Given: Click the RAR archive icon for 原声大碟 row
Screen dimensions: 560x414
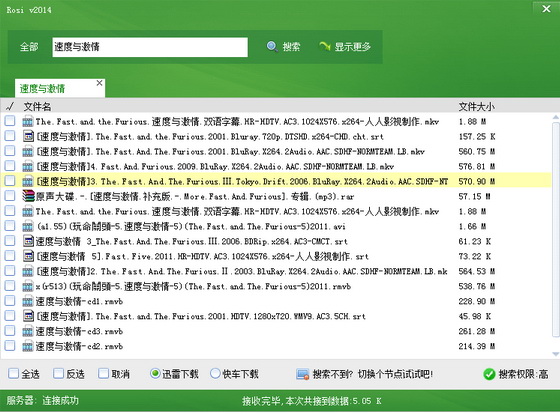Looking at the screenshot, I should point(28,196).
